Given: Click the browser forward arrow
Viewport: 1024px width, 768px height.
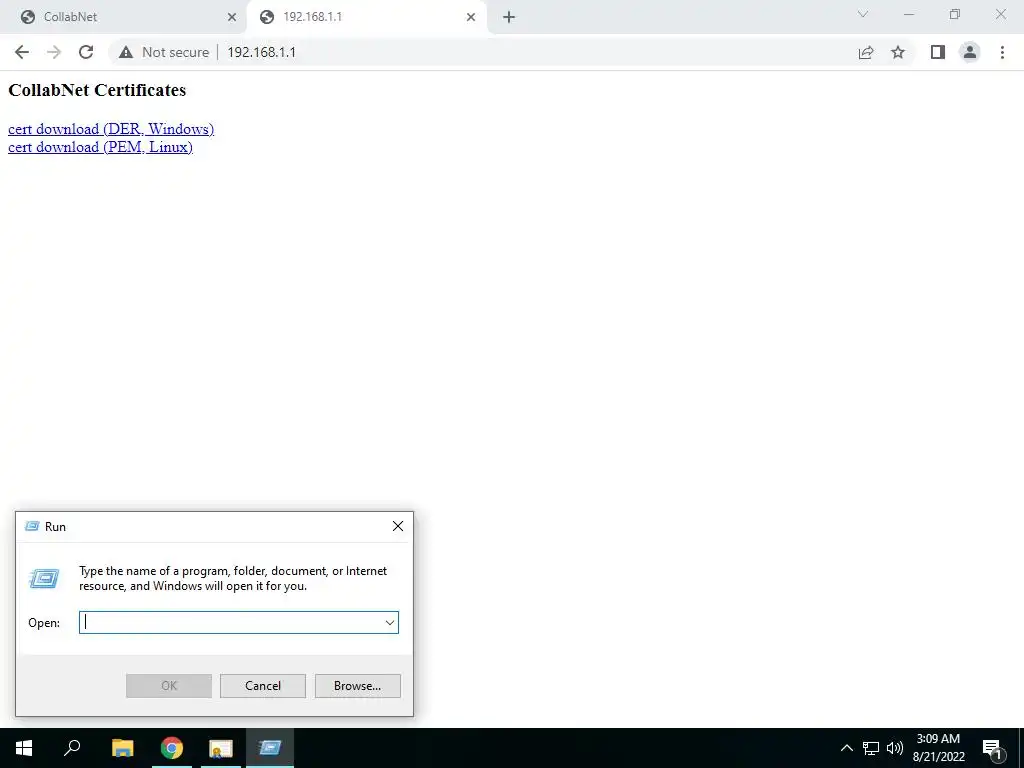Looking at the screenshot, I should pos(54,52).
